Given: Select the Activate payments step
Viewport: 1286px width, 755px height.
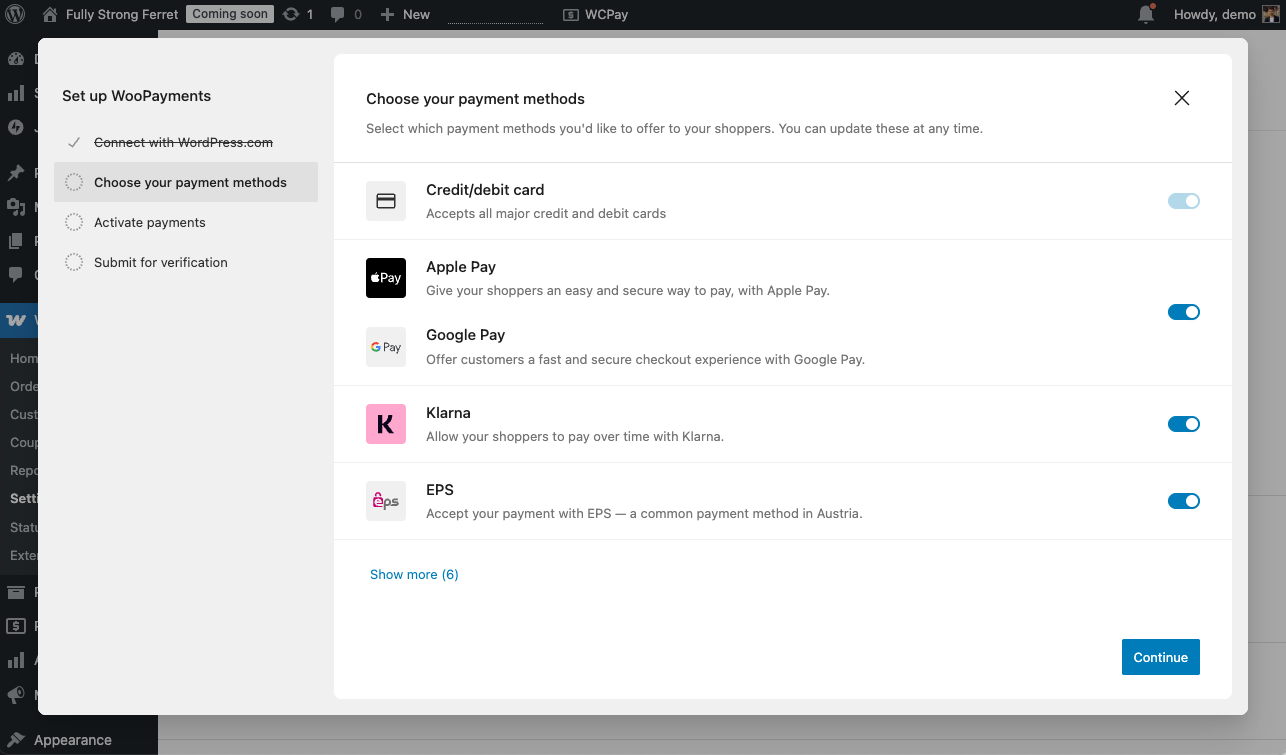Looking at the screenshot, I should (x=150, y=222).
